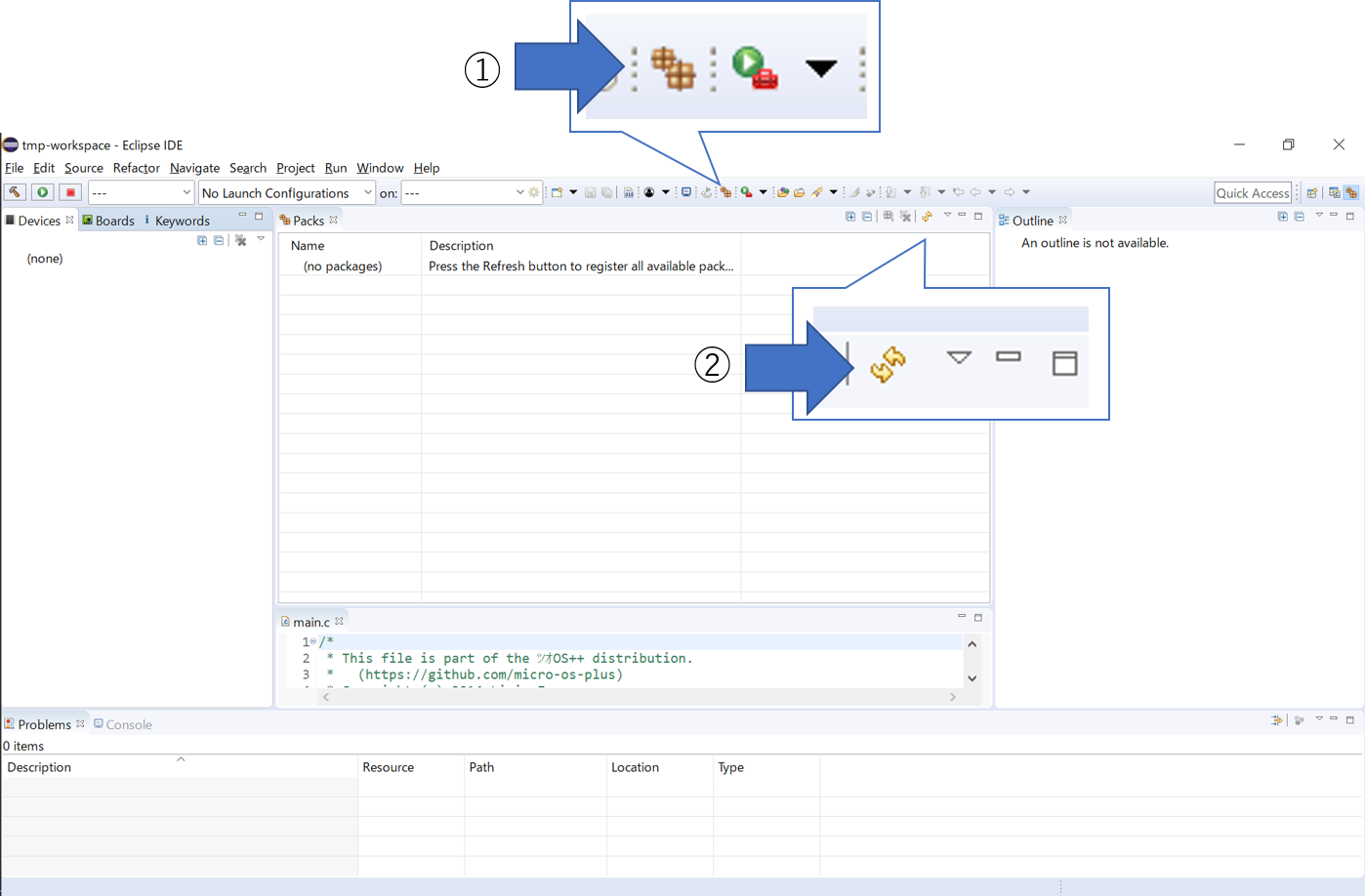Switch to the Boards tab
Image resolution: width=1365 pixels, height=896 pixels.
pos(108,221)
